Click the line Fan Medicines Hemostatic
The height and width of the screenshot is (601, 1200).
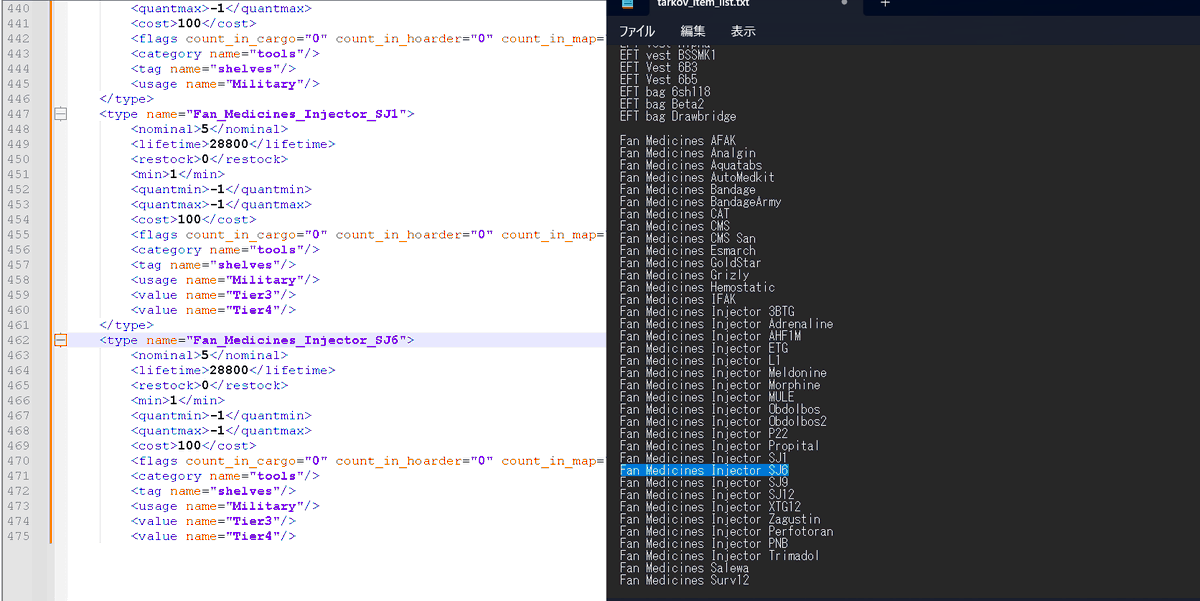click(x=697, y=287)
